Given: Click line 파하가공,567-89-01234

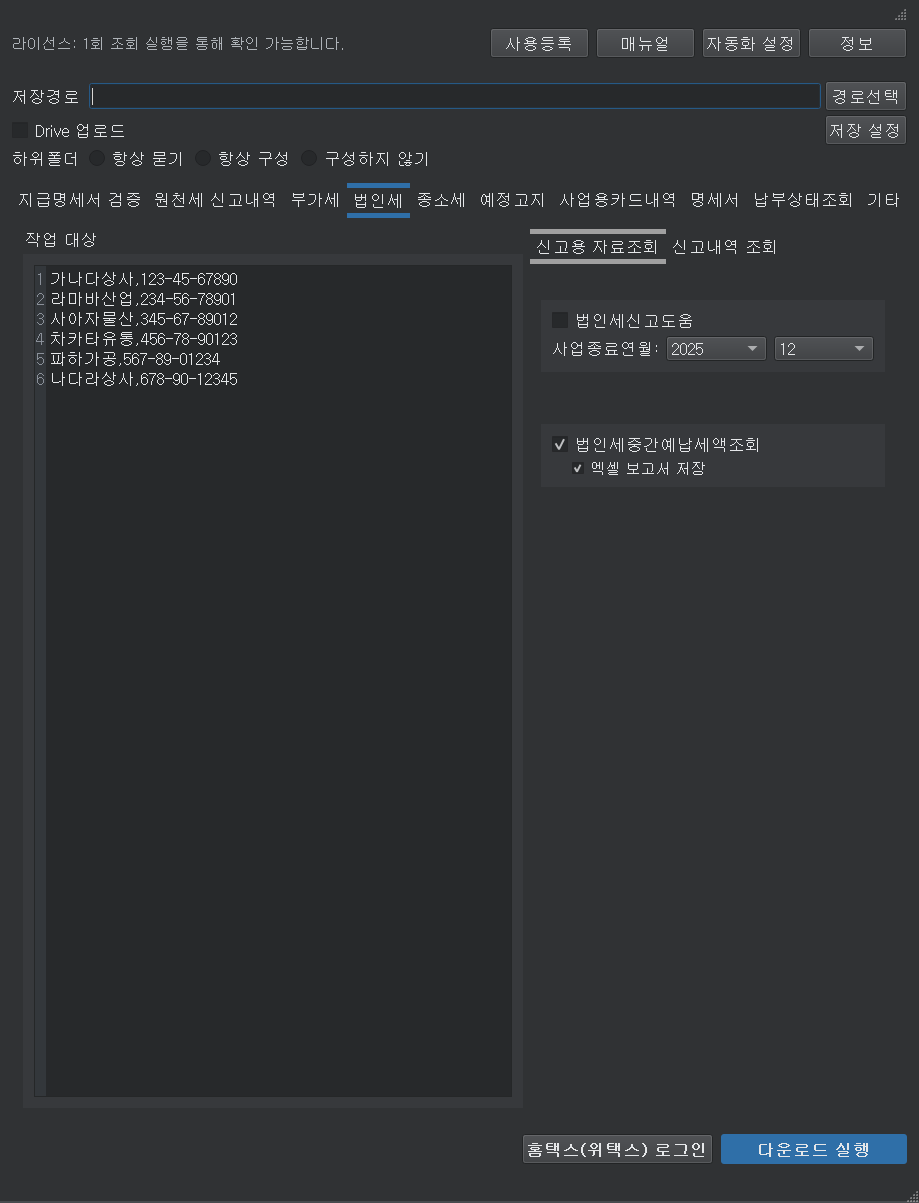Looking at the screenshot, I should (x=135, y=359).
